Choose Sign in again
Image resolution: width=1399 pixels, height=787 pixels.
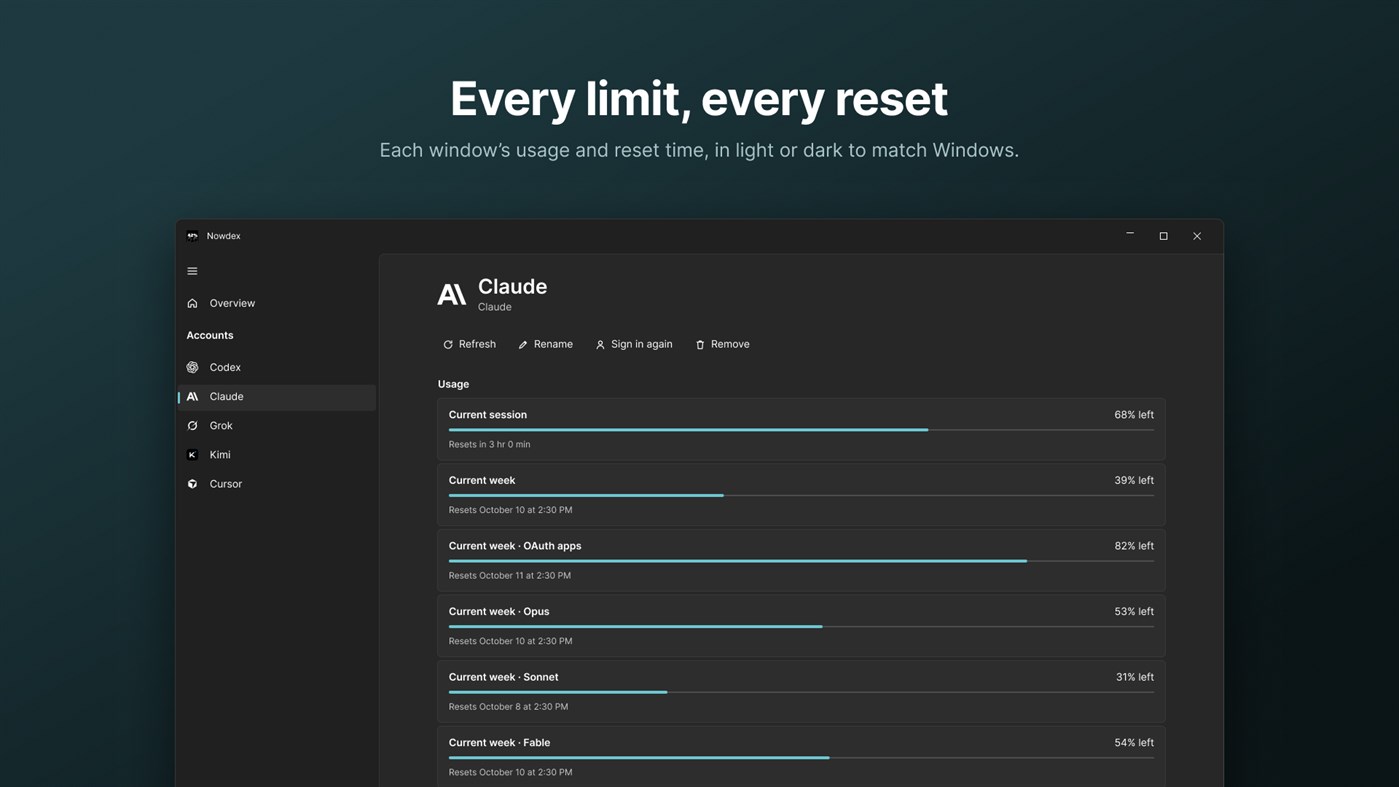tap(634, 344)
